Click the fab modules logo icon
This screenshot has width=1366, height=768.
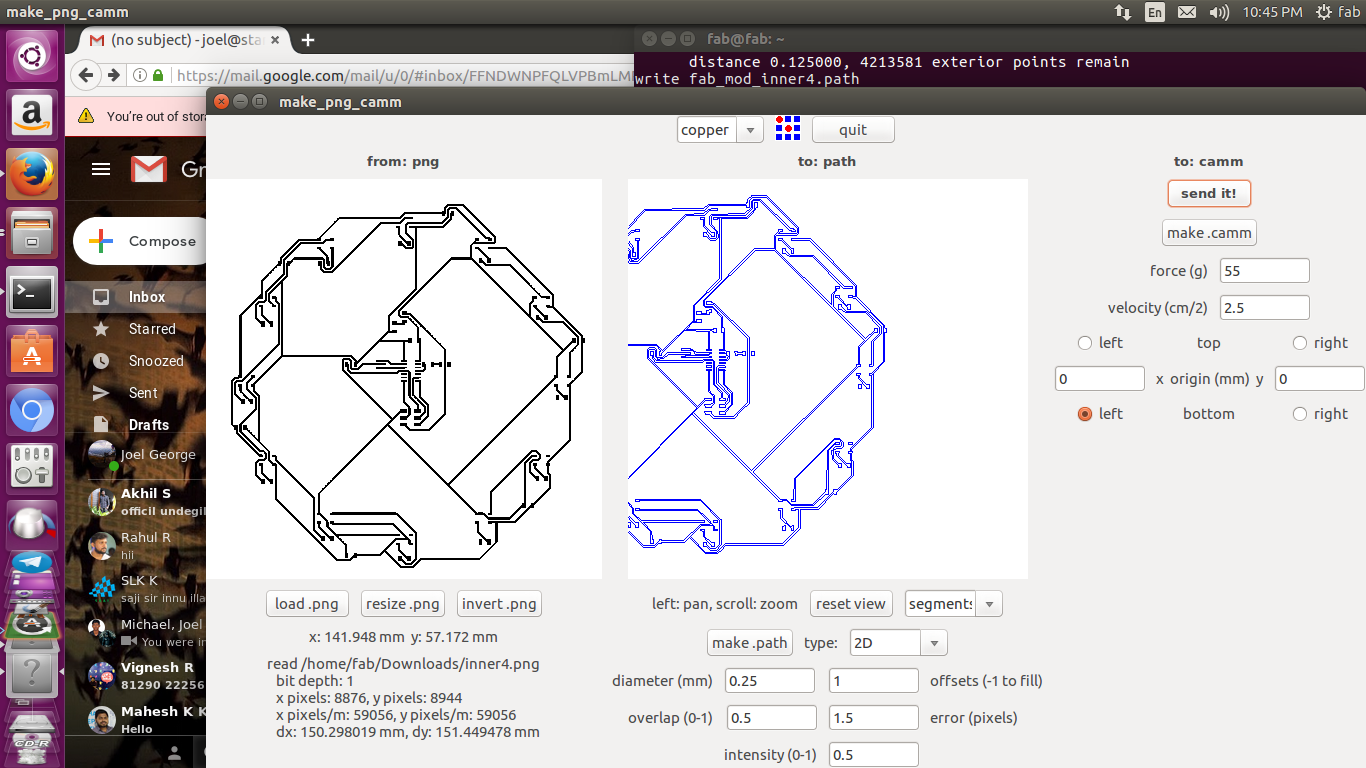point(788,130)
